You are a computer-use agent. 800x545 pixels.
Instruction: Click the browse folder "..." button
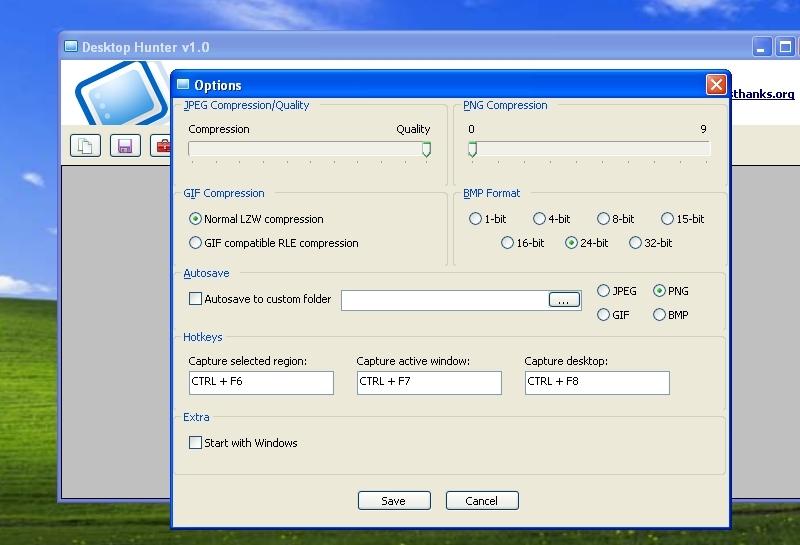[x=564, y=300]
